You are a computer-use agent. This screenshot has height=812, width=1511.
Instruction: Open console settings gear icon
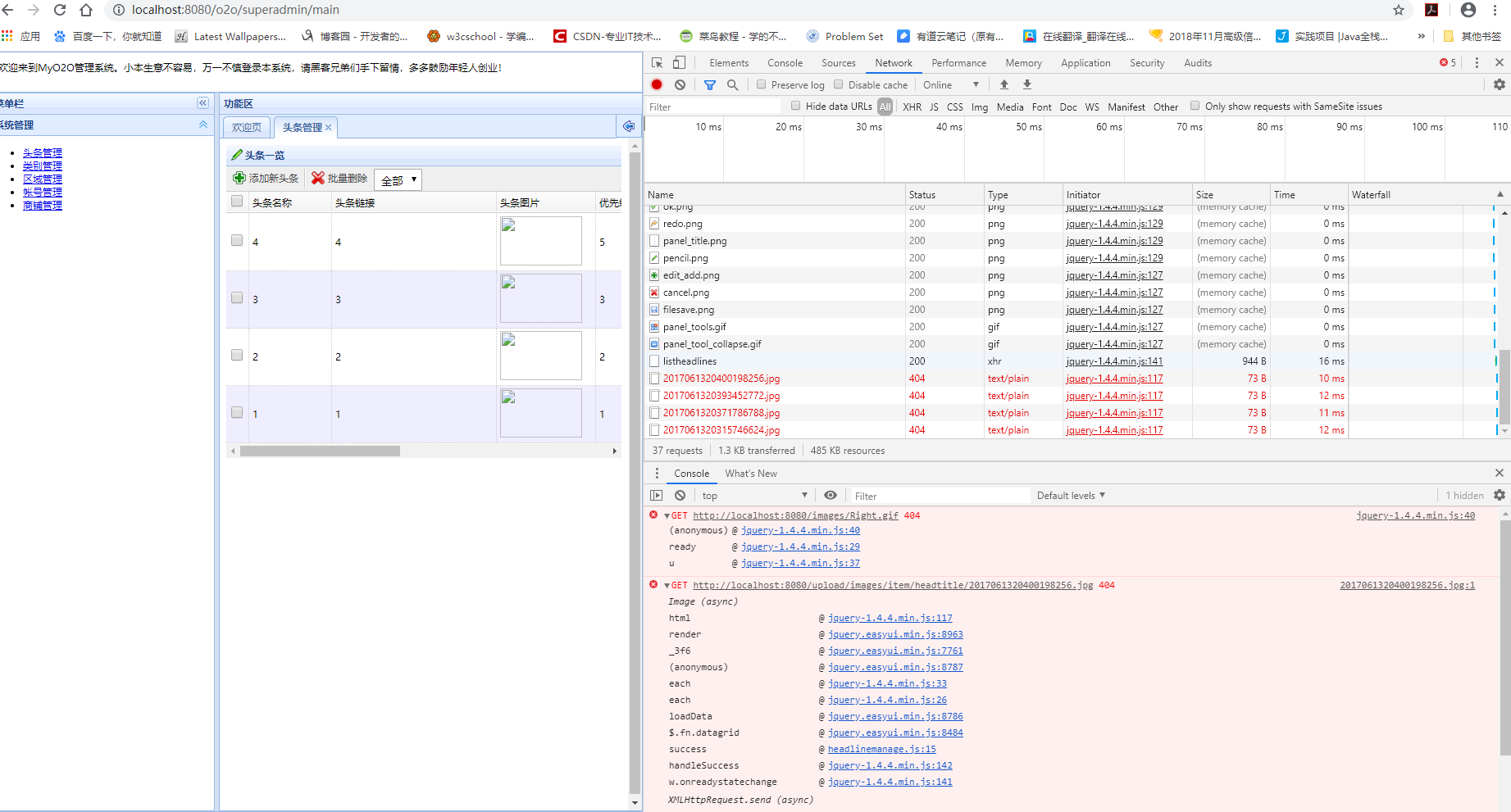1500,495
